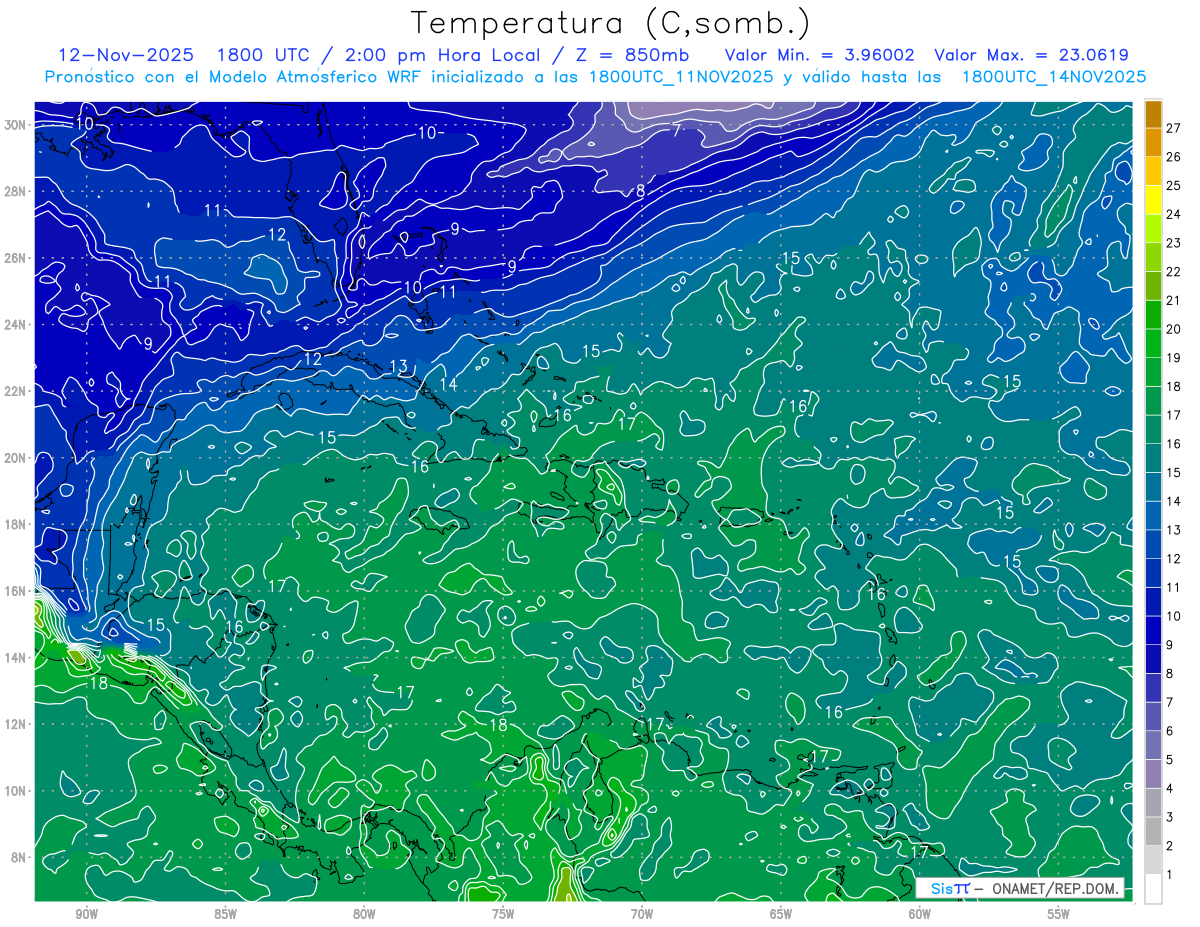The width and height of the screenshot is (1200, 927).
Task: Click the '60W' longitude label
Action: (920, 914)
